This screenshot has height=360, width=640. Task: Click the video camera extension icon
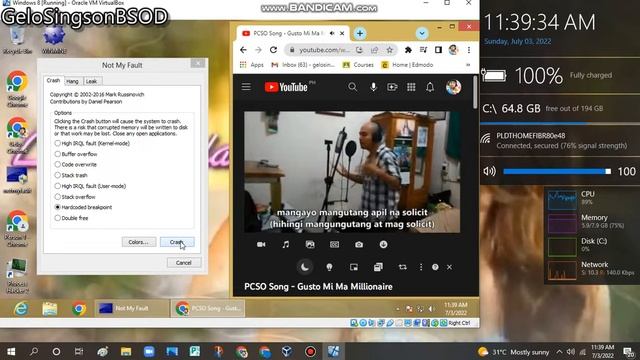pos(261,244)
